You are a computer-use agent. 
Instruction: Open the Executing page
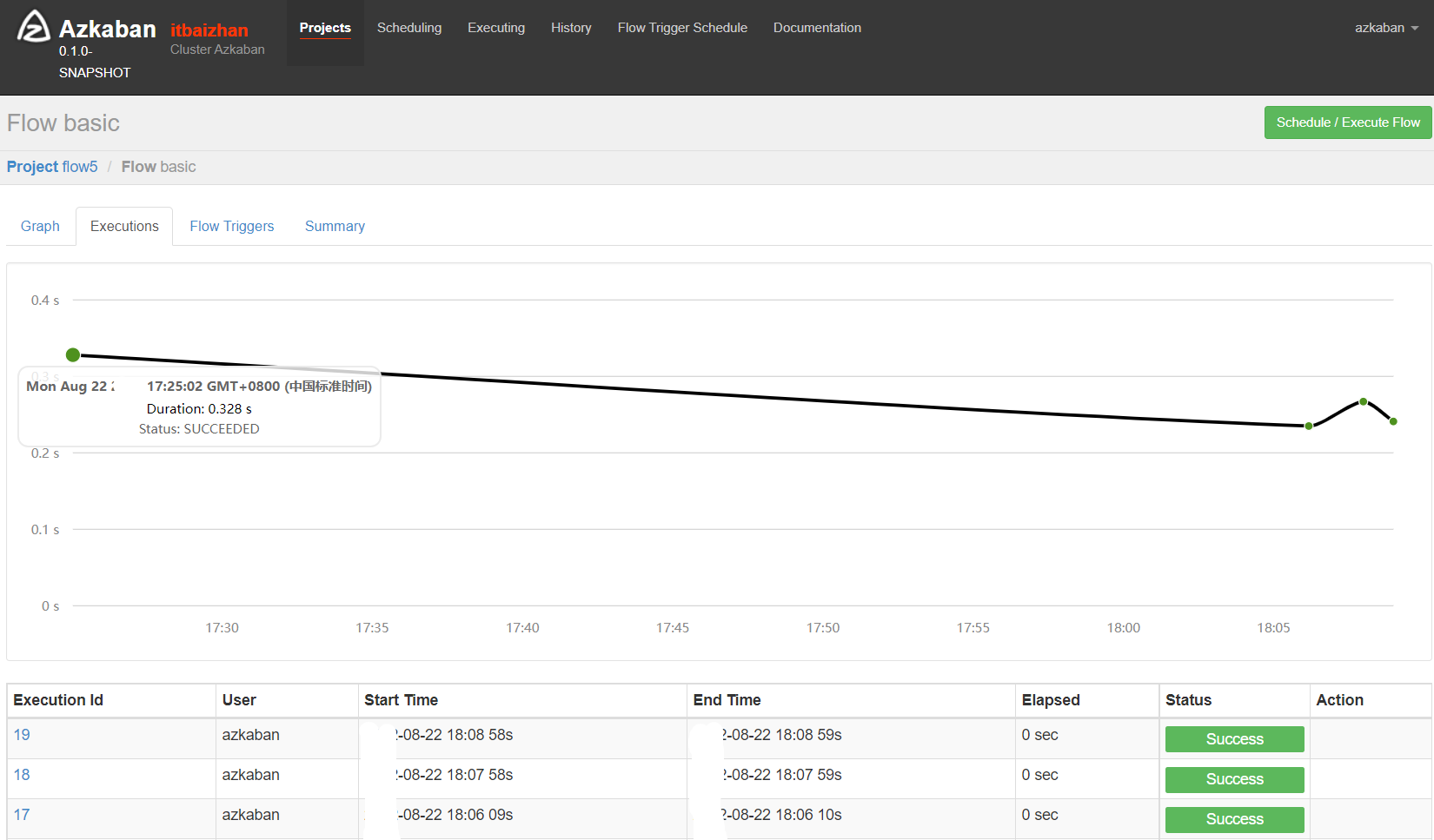tap(496, 28)
